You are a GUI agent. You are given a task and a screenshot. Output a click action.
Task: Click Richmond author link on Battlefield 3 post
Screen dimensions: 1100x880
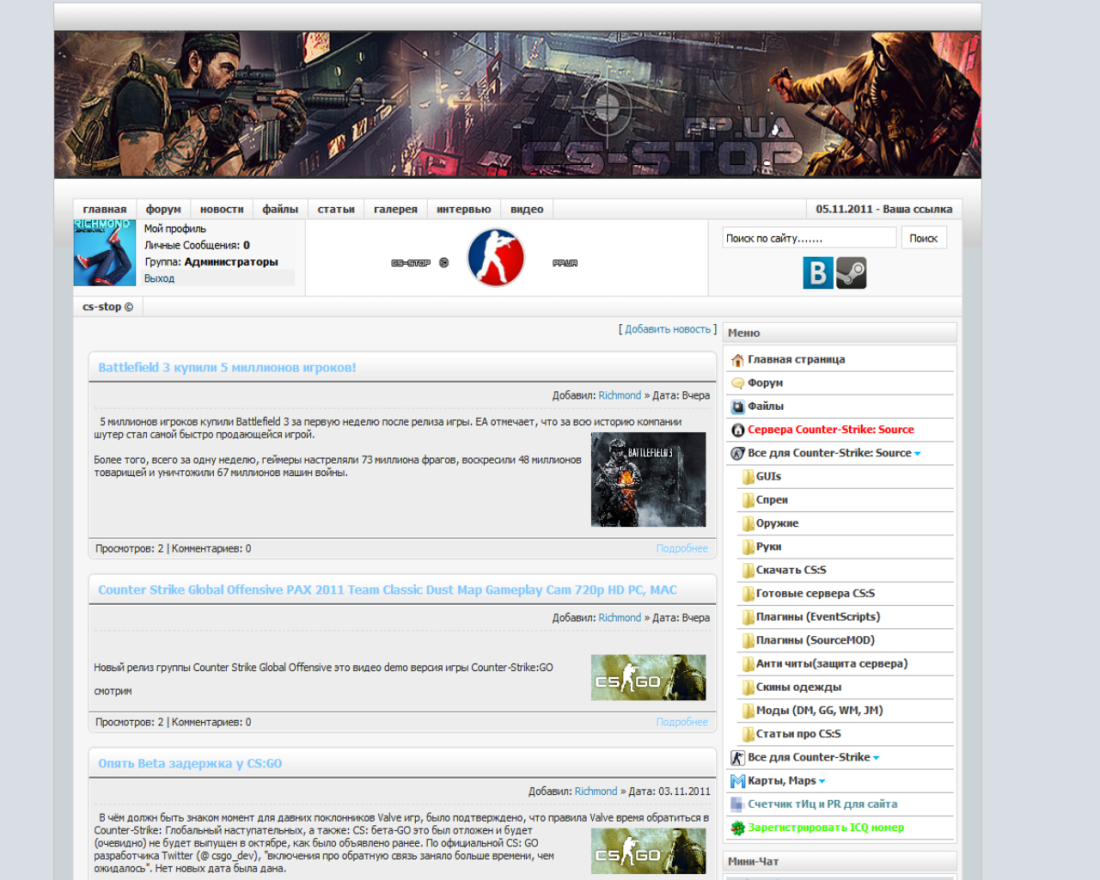(x=619, y=396)
